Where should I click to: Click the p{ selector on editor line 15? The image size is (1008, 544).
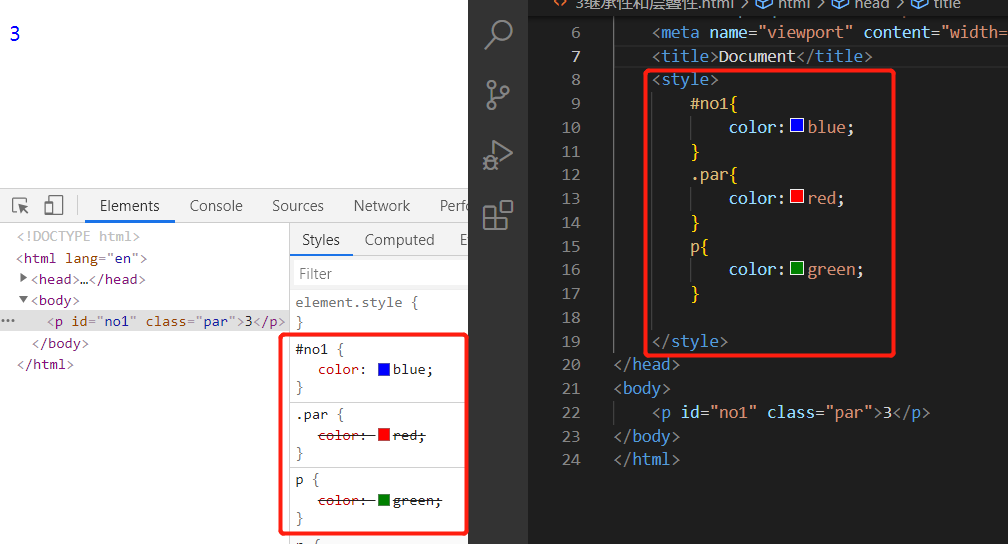(699, 248)
